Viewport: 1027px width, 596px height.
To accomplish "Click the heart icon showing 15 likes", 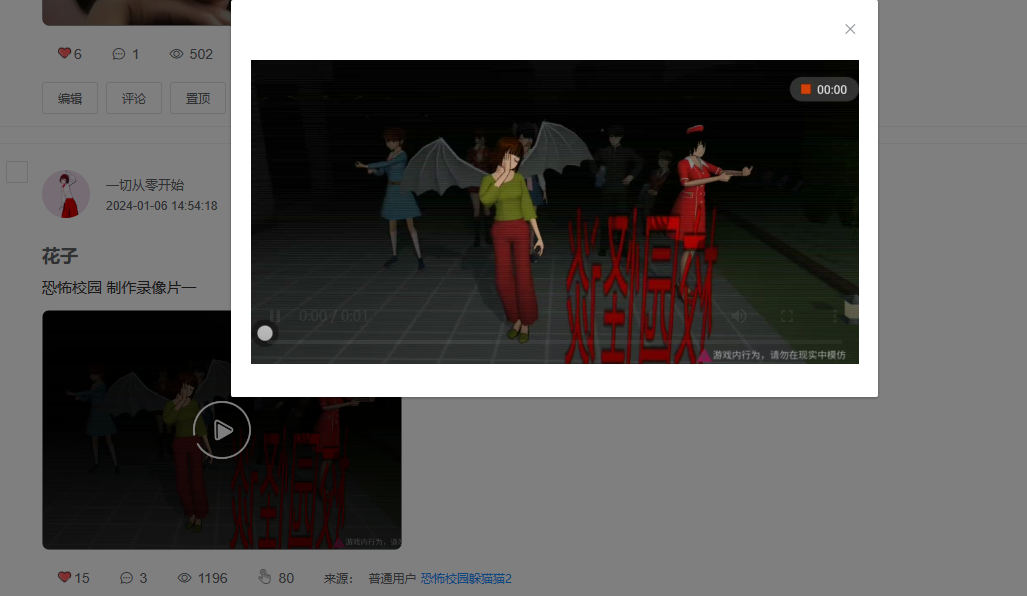I will [x=64, y=577].
